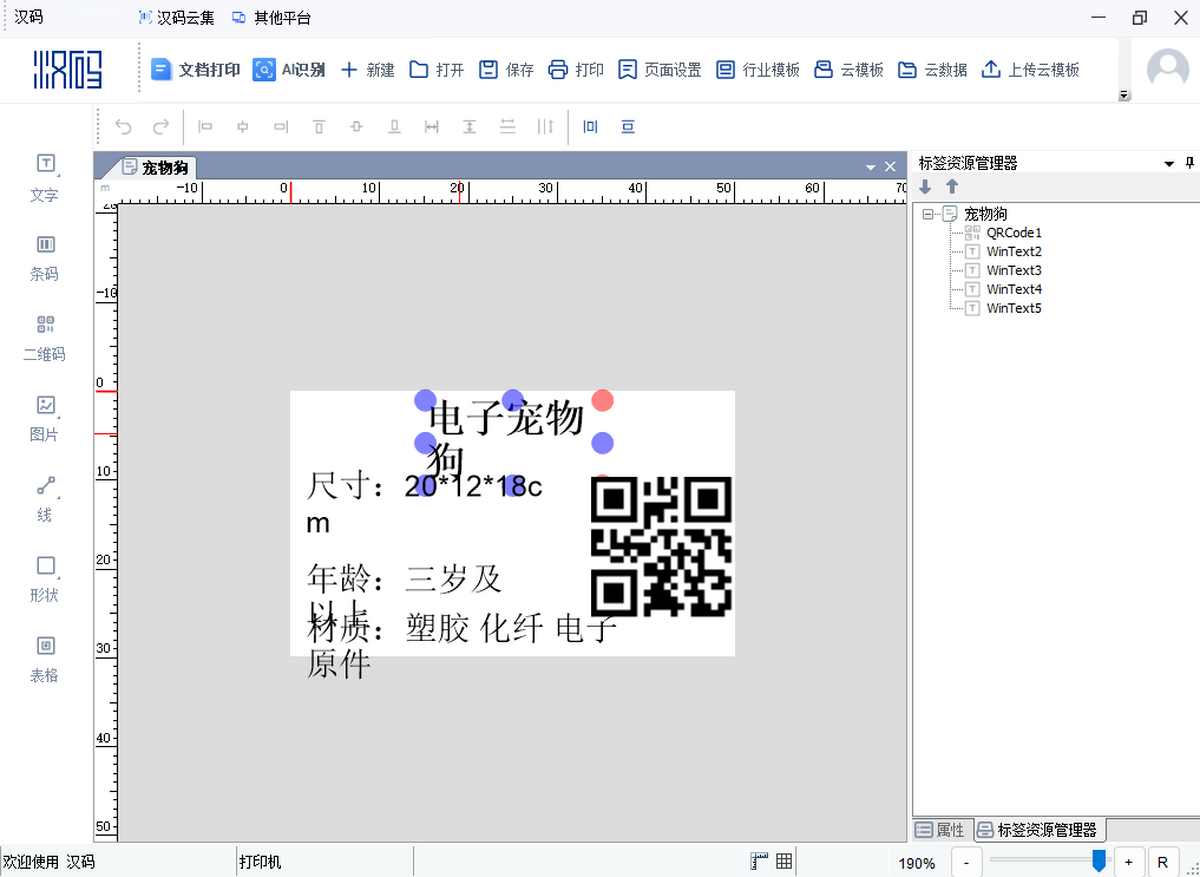Screen dimensions: 1200x877
Task: Close the 宠物狗 document tab
Action: pos(890,167)
